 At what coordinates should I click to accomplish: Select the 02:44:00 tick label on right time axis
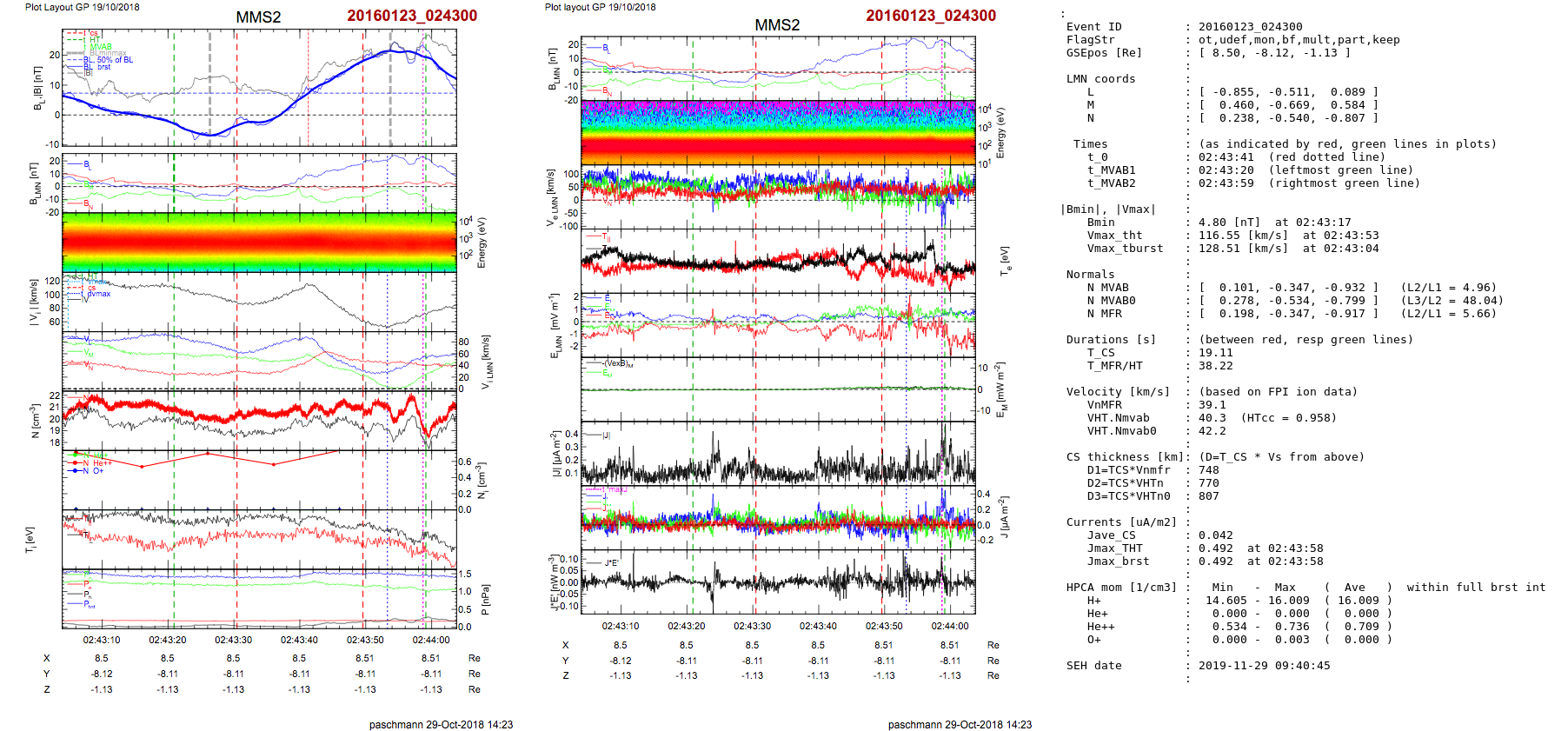click(949, 626)
